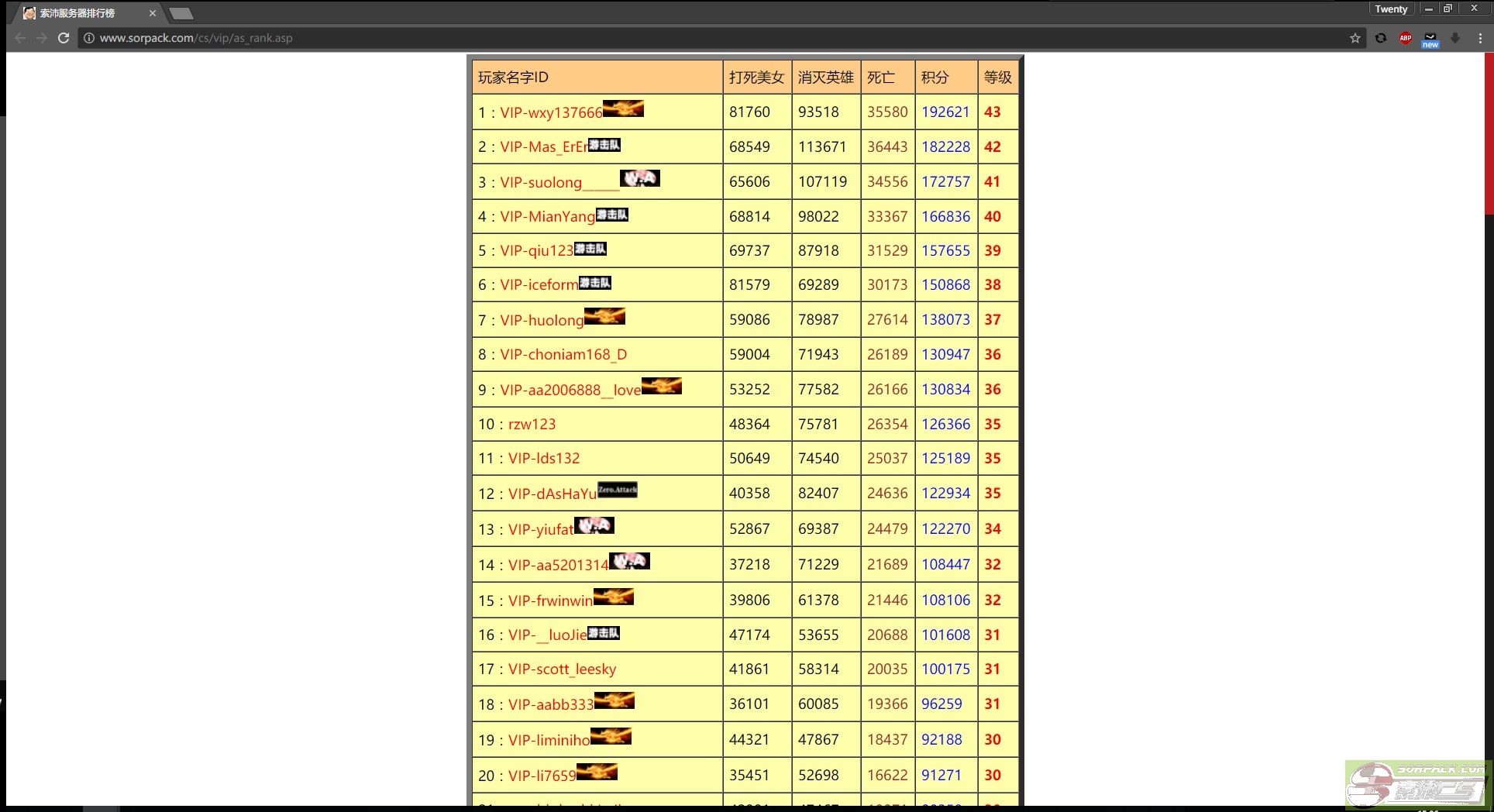Click the circular sync arrows extension icon
The image size is (1494, 812).
pyautogui.click(x=1380, y=38)
